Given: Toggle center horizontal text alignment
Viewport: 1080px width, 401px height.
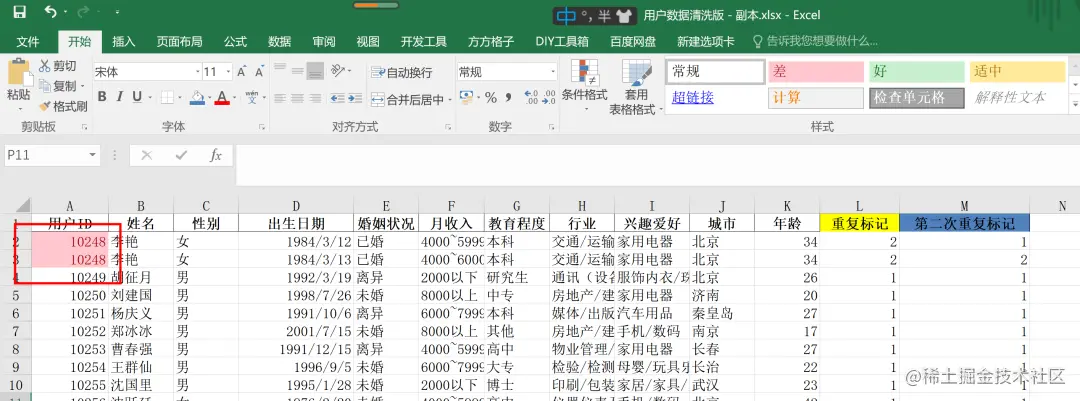Looking at the screenshot, I should coord(298,99).
